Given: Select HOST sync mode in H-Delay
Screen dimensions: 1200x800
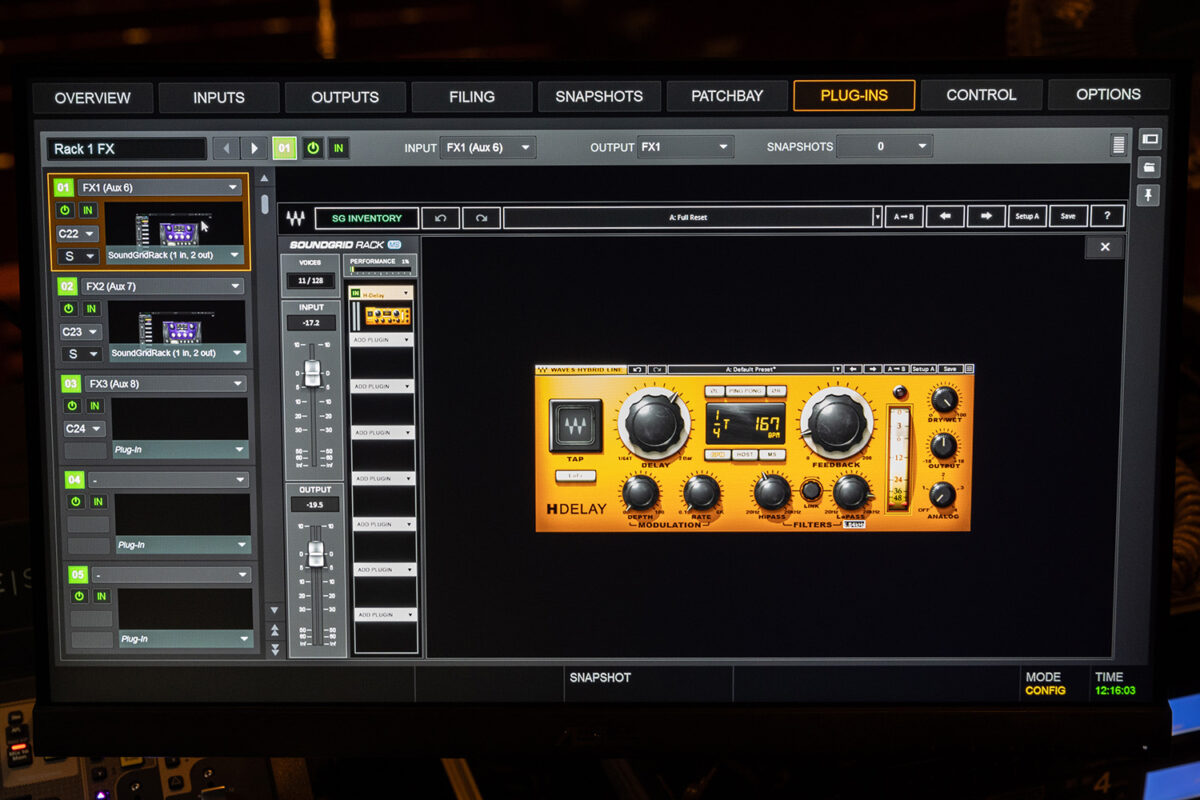Looking at the screenshot, I should coord(745,454).
